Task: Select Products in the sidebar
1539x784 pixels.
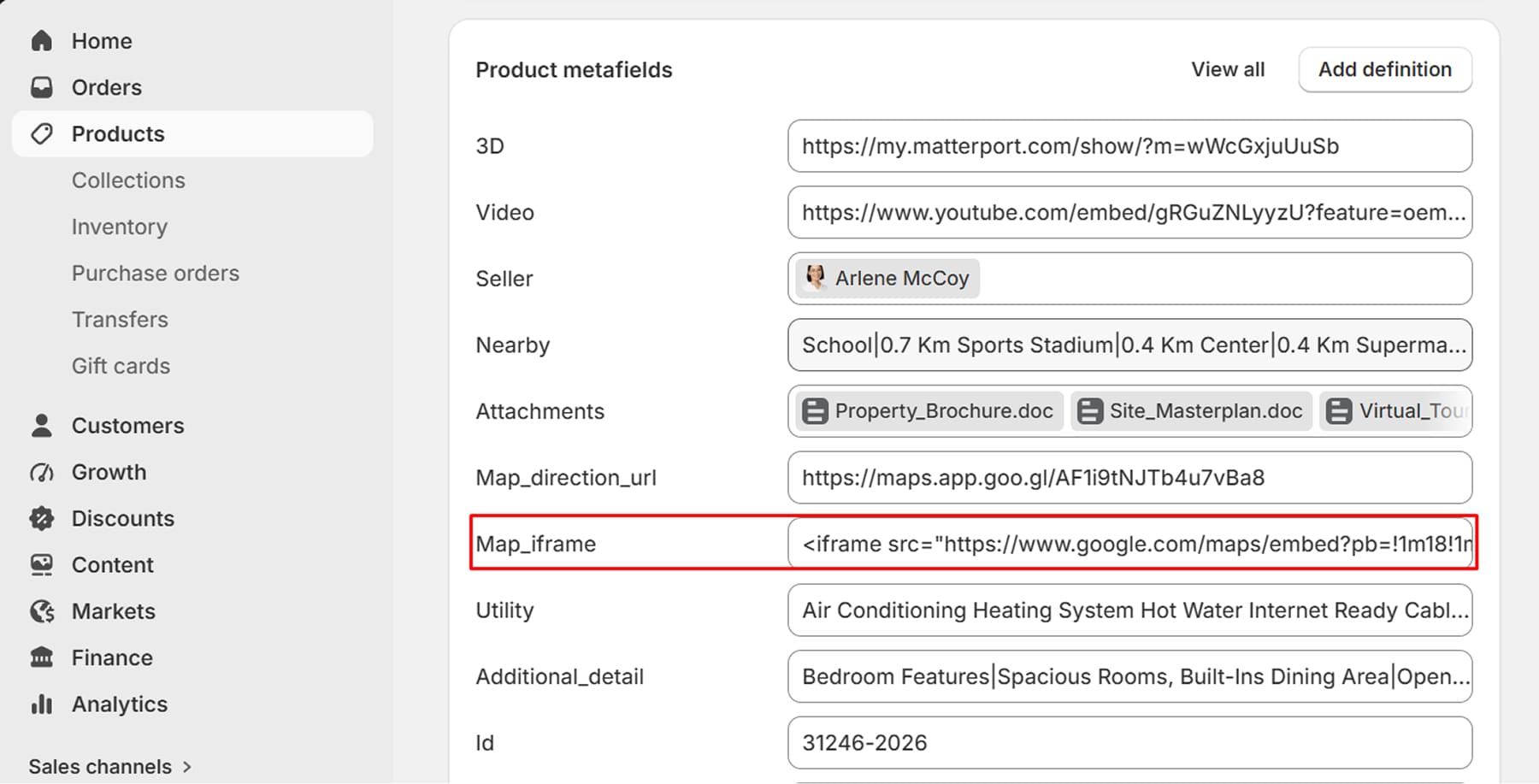Action: (x=192, y=133)
